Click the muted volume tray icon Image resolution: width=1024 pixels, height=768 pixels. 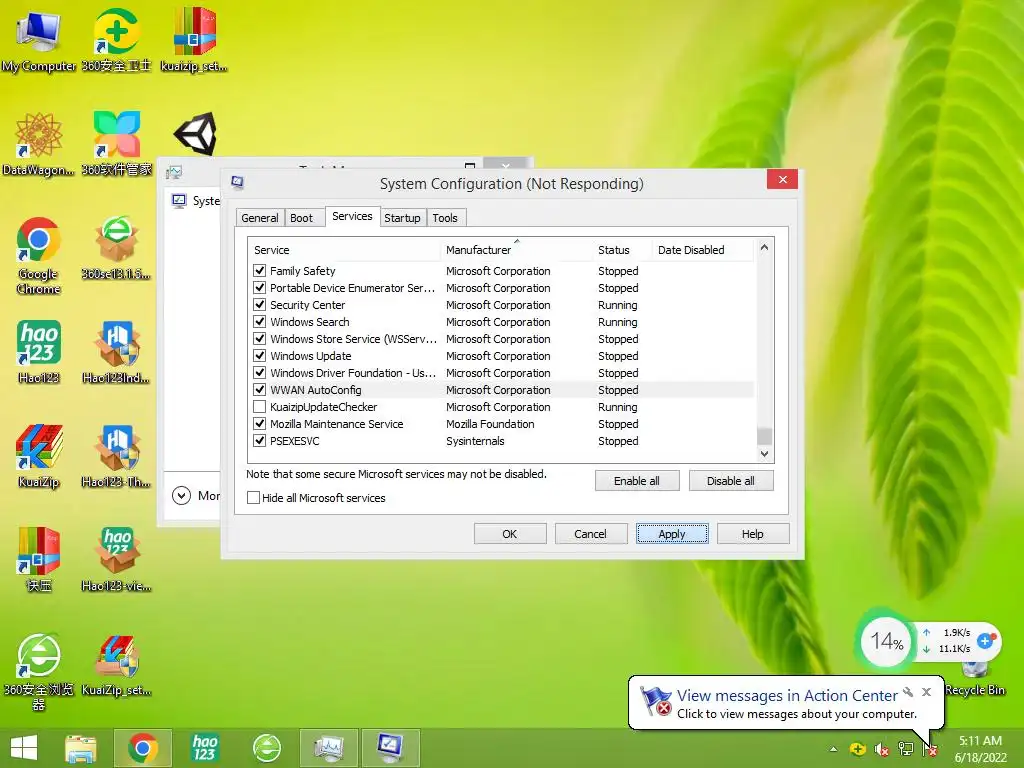[882, 750]
